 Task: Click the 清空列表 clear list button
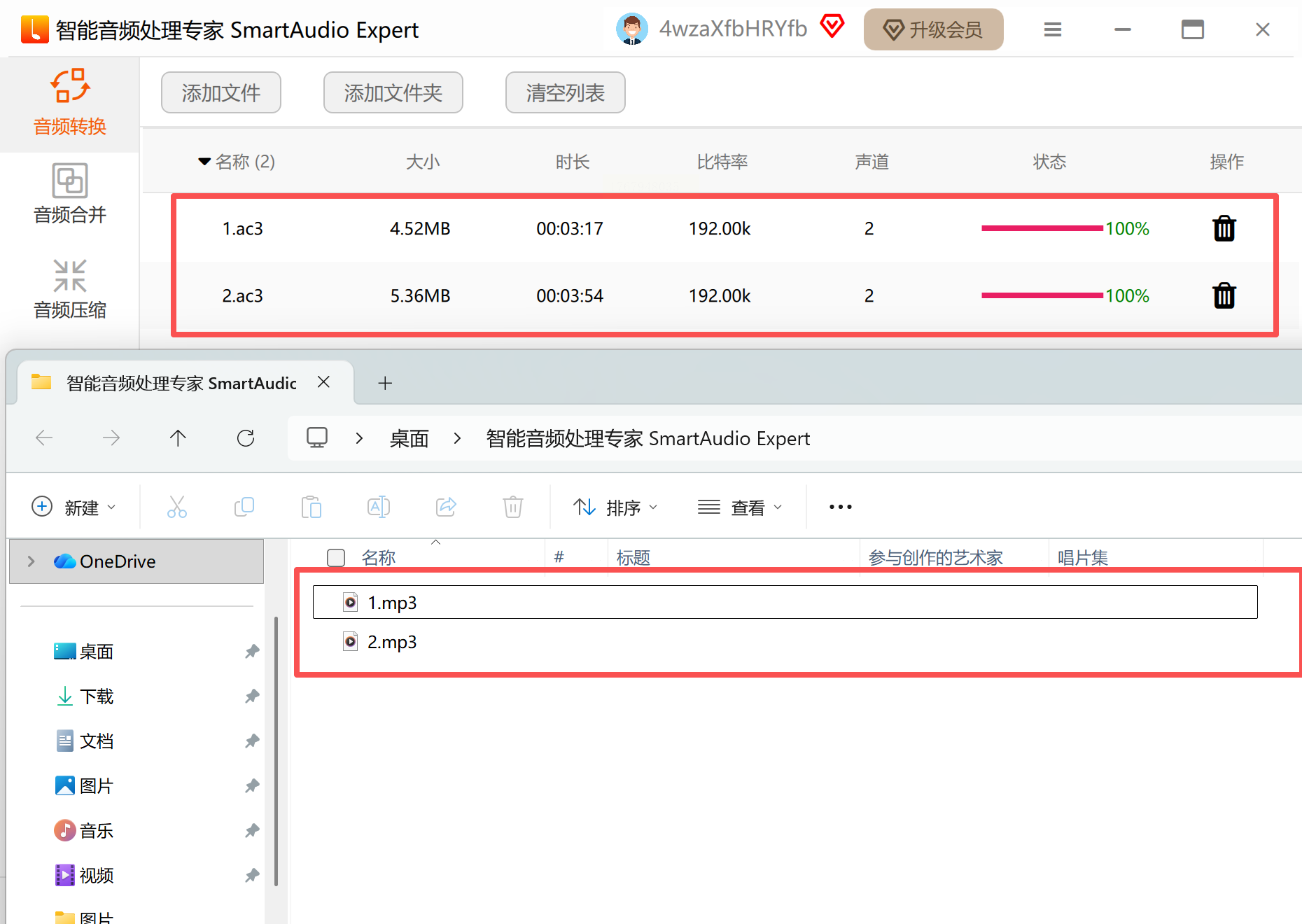[x=566, y=92]
